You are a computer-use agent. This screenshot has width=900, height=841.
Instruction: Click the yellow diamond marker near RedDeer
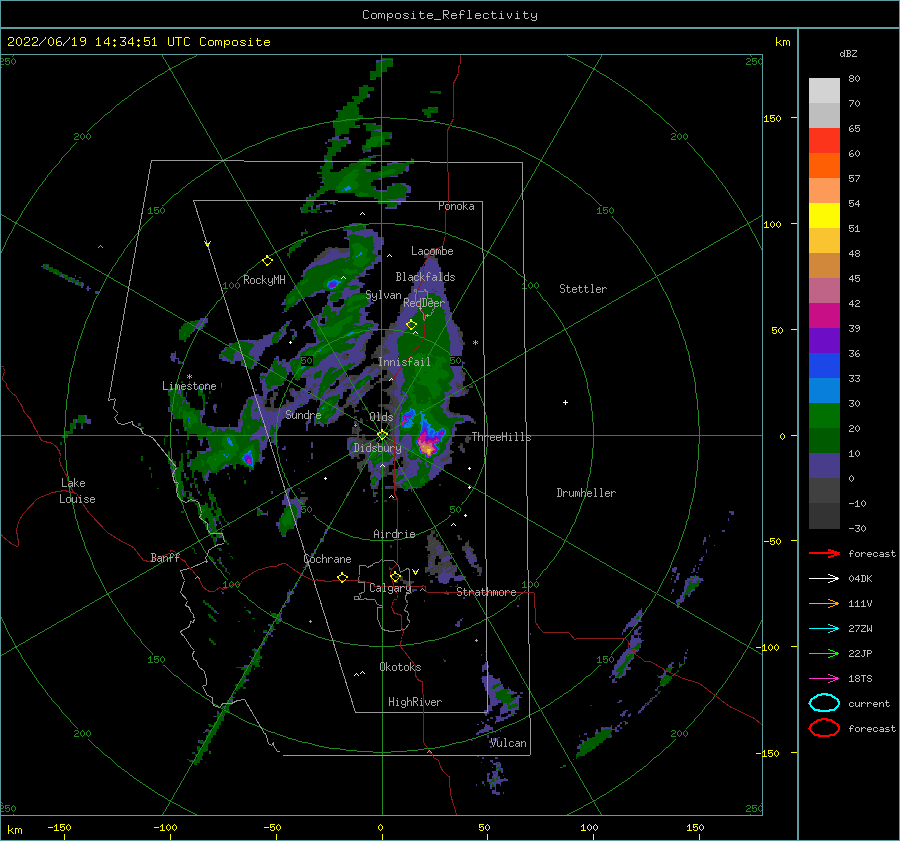point(412,325)
